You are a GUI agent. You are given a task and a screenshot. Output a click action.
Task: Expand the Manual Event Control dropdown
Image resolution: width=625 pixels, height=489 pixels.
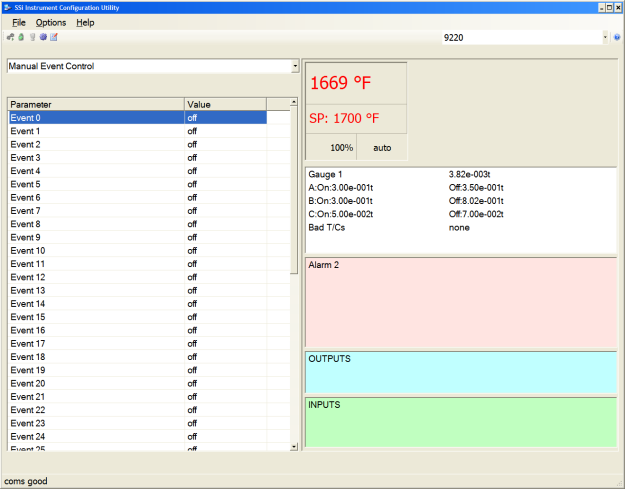[295, 67]
